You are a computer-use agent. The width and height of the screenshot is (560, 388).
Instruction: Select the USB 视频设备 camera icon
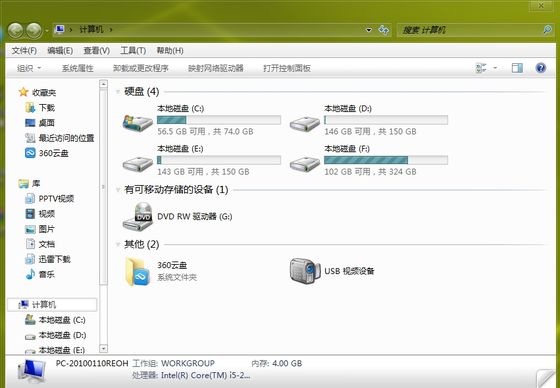(x=305, y=271)
